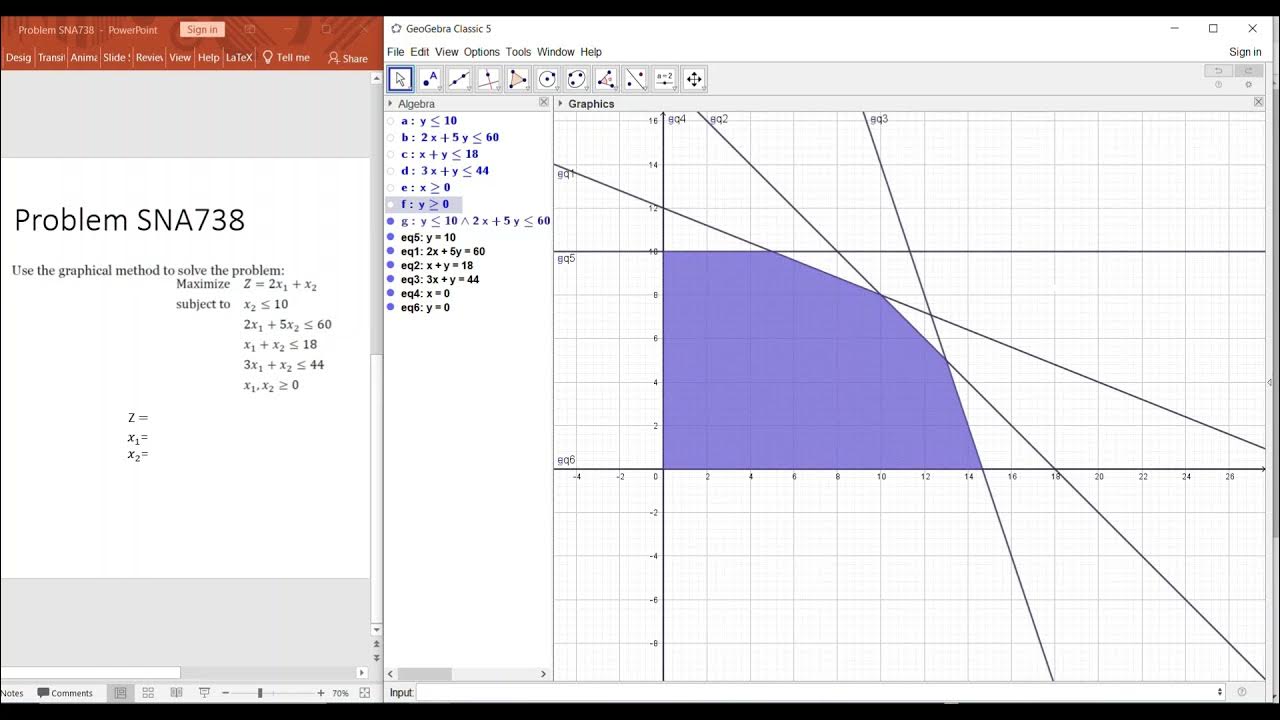Close the Algebra panel
Screen dimensions: 1280x720
[x=544, y=103]
